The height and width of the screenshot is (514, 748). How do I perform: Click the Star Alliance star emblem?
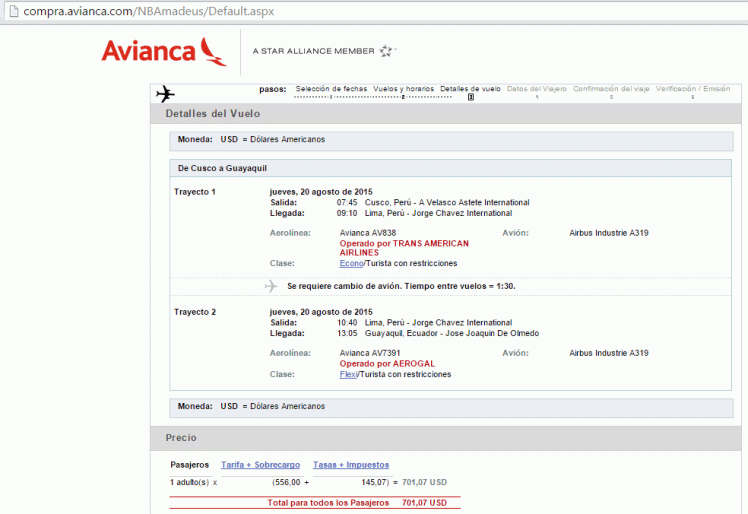[388, 50]
